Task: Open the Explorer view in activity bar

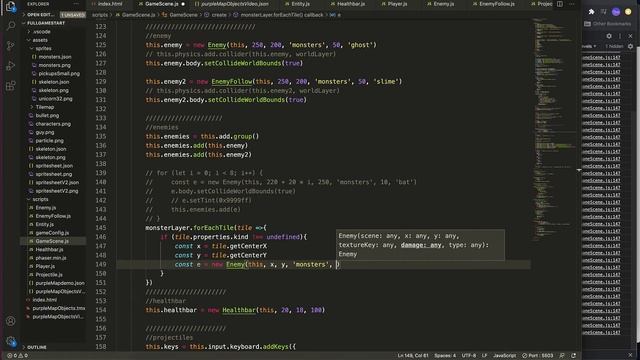Action: [11, 7]
